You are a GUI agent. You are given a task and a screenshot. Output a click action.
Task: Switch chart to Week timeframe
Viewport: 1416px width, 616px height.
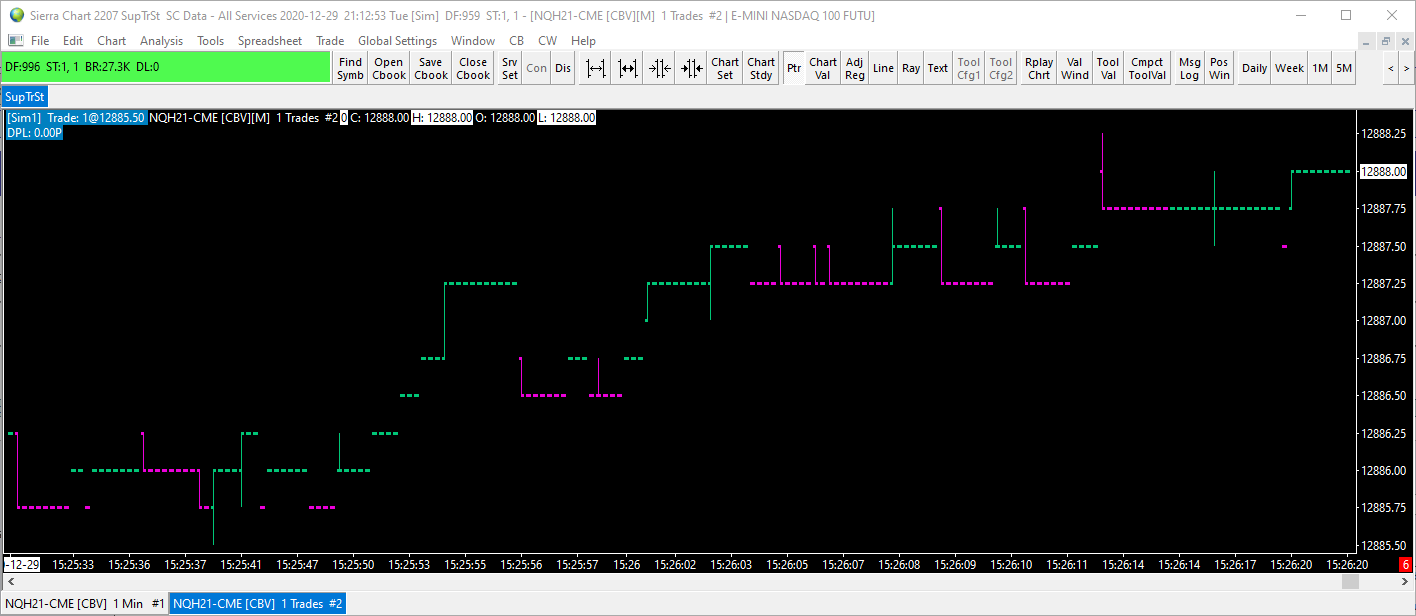point(1289,68)
